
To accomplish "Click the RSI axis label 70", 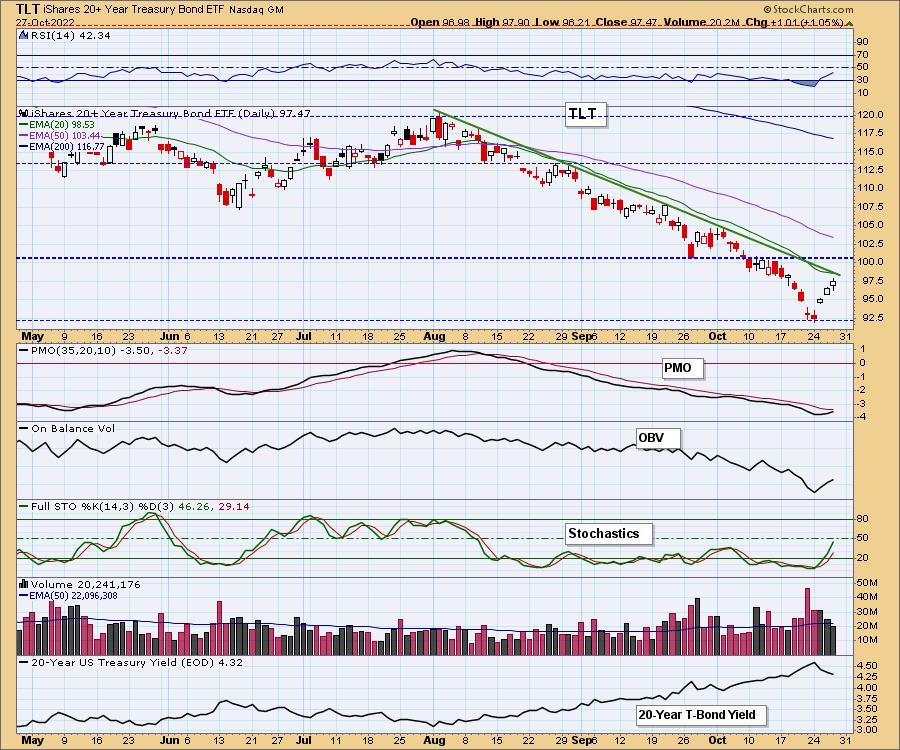I will (x=863, y=55).
